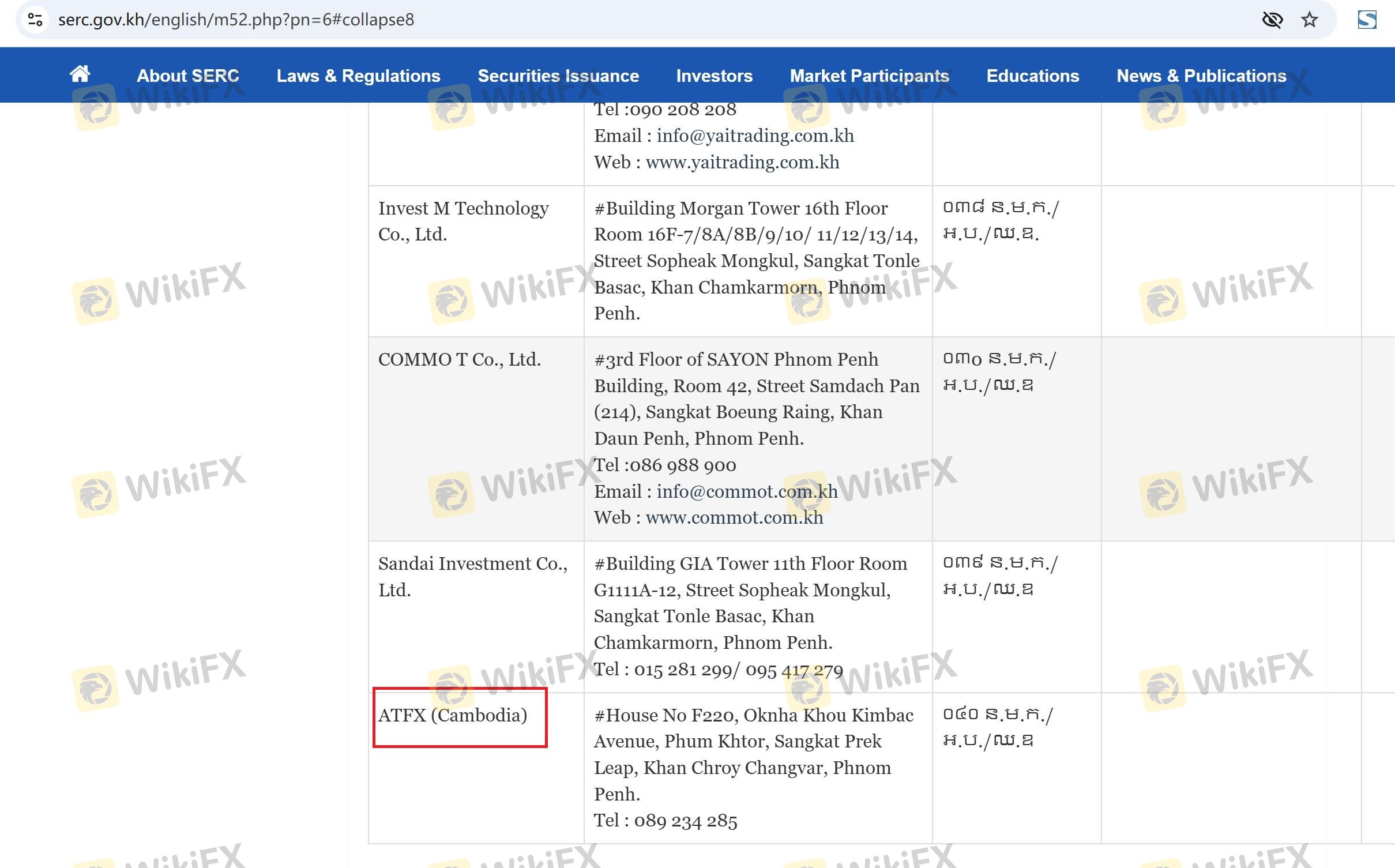Click the ATFX (Cambodia) company name
The width and height of the screenshot is (1395, 868).
(453, 716)
